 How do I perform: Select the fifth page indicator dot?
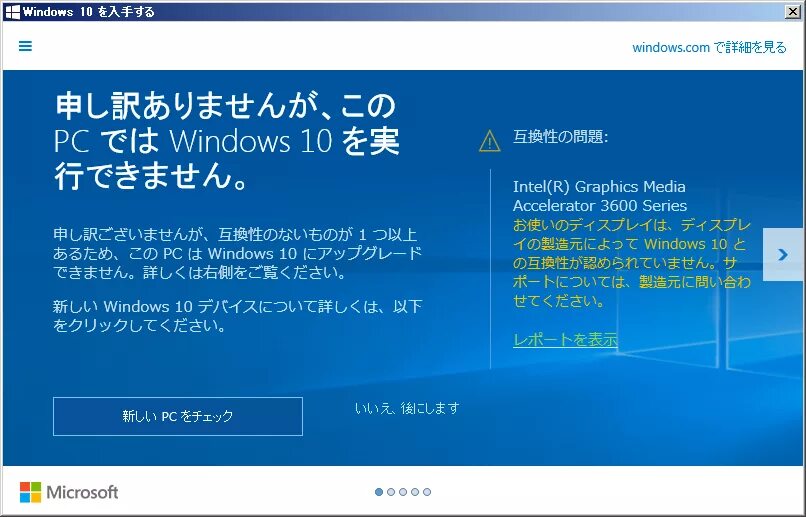point(427,492)
